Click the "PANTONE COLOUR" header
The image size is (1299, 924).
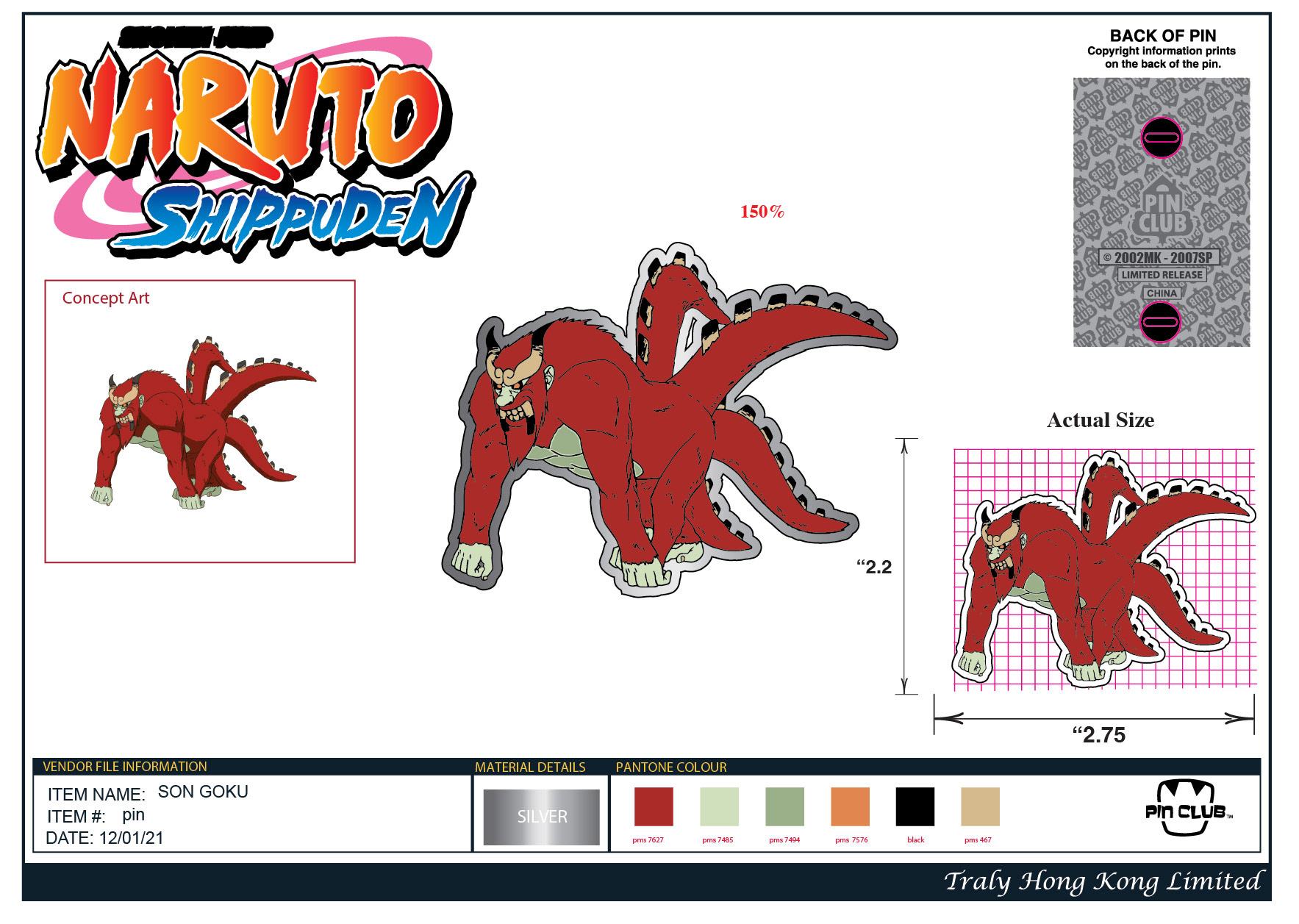point(671,767)
